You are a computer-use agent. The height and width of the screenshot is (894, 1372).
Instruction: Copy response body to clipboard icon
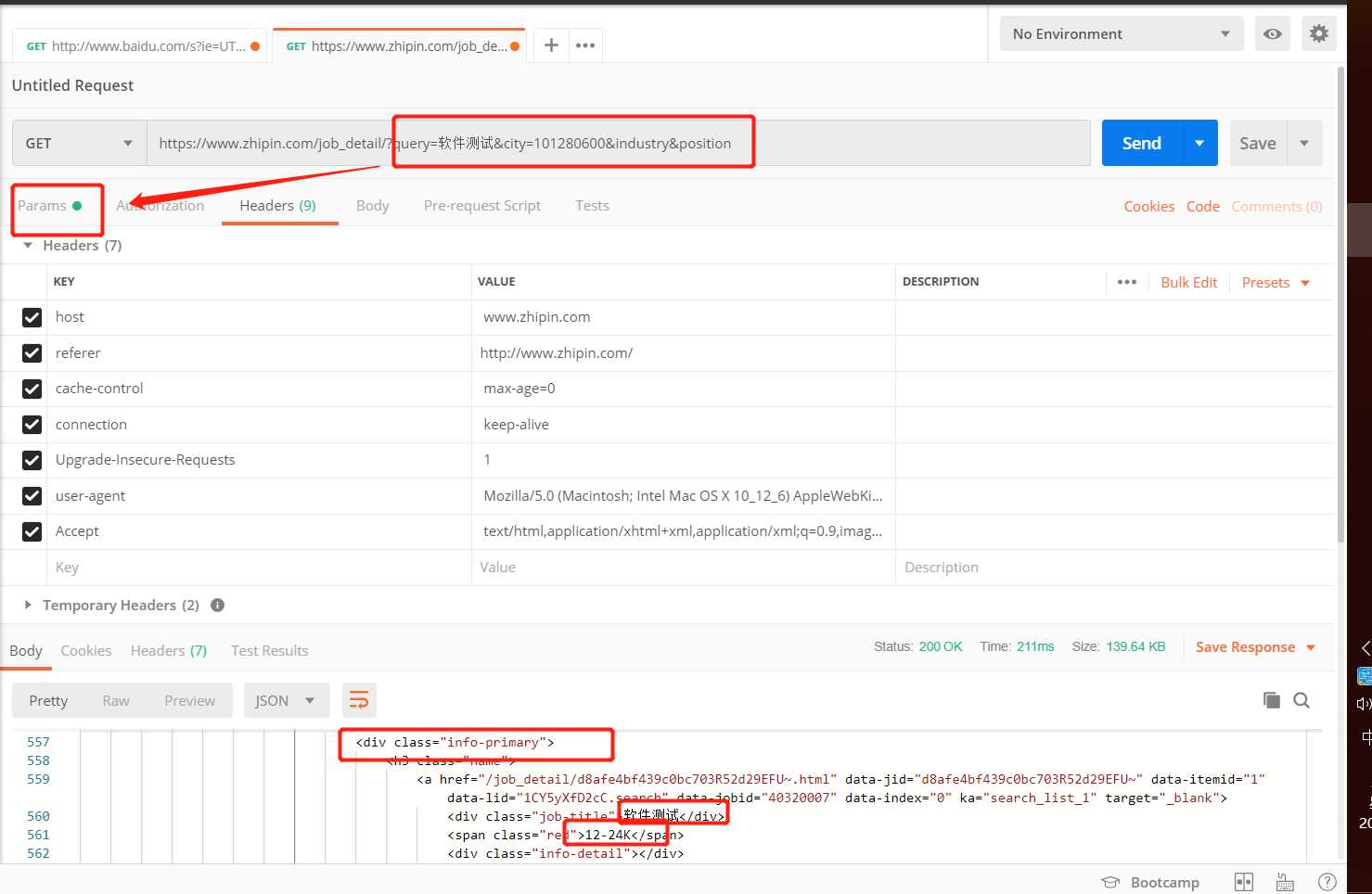click(x=1271, y=700)
